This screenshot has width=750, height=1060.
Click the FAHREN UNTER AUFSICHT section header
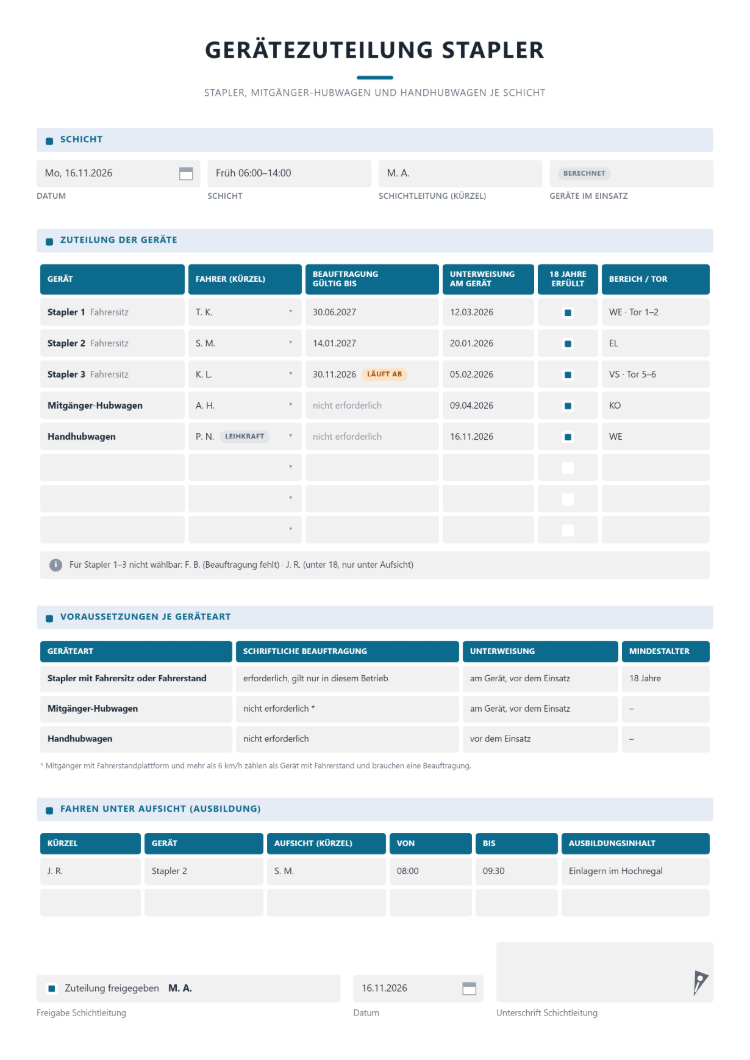tap(375, 809)
